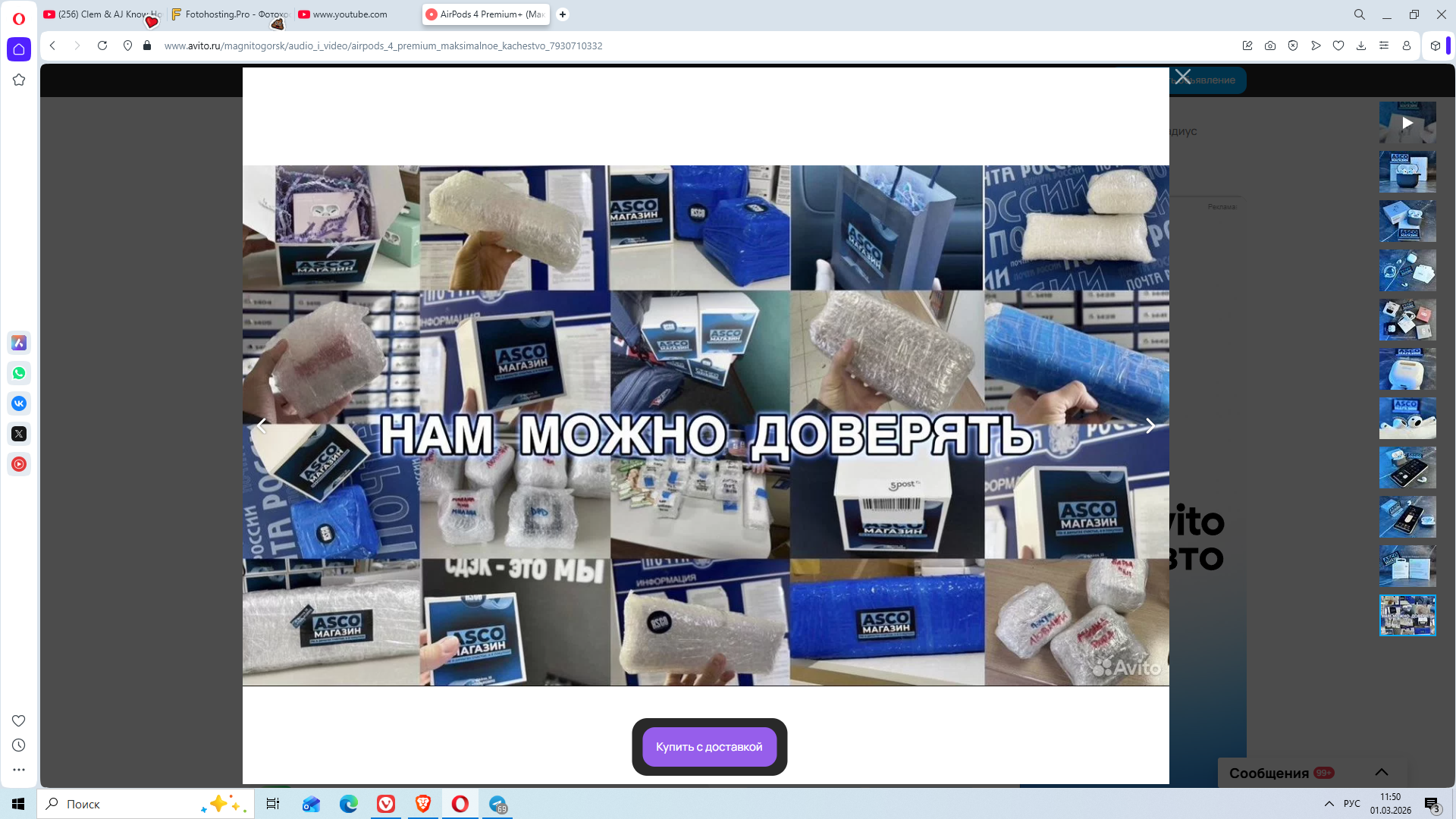1456x819 pixels.
Task: Select the last highlighted gallery thumbnail
Action: [x=1407, y=615]
